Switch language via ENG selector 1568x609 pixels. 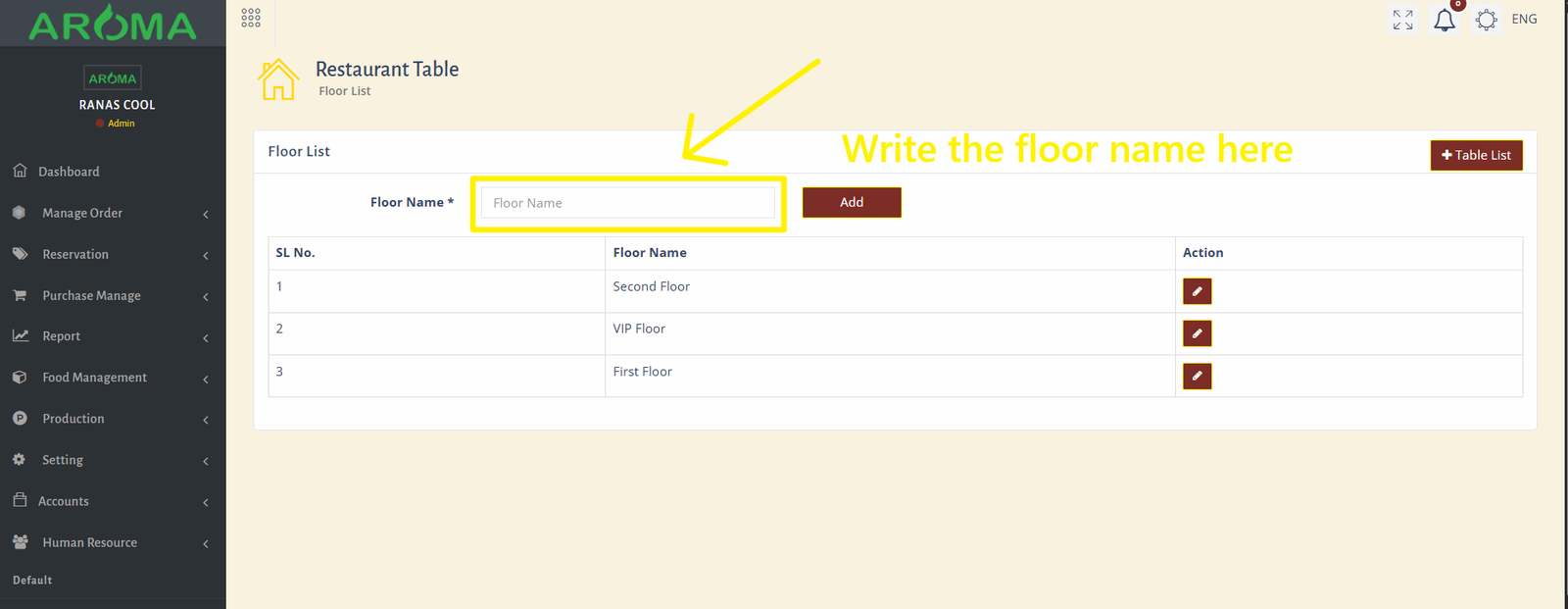(1524, 20)
